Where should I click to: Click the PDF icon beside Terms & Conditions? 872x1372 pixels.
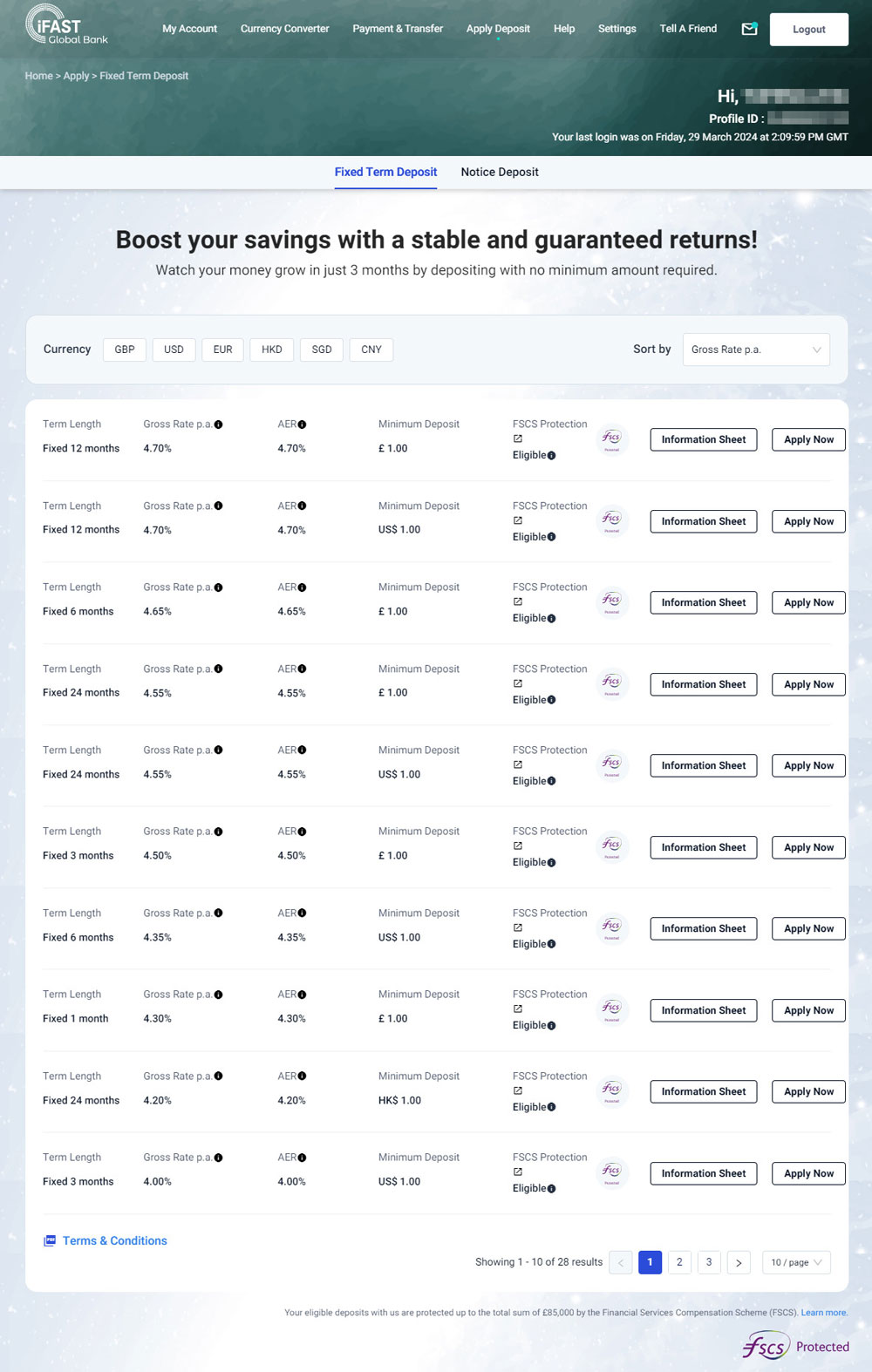coord(50,1240)
